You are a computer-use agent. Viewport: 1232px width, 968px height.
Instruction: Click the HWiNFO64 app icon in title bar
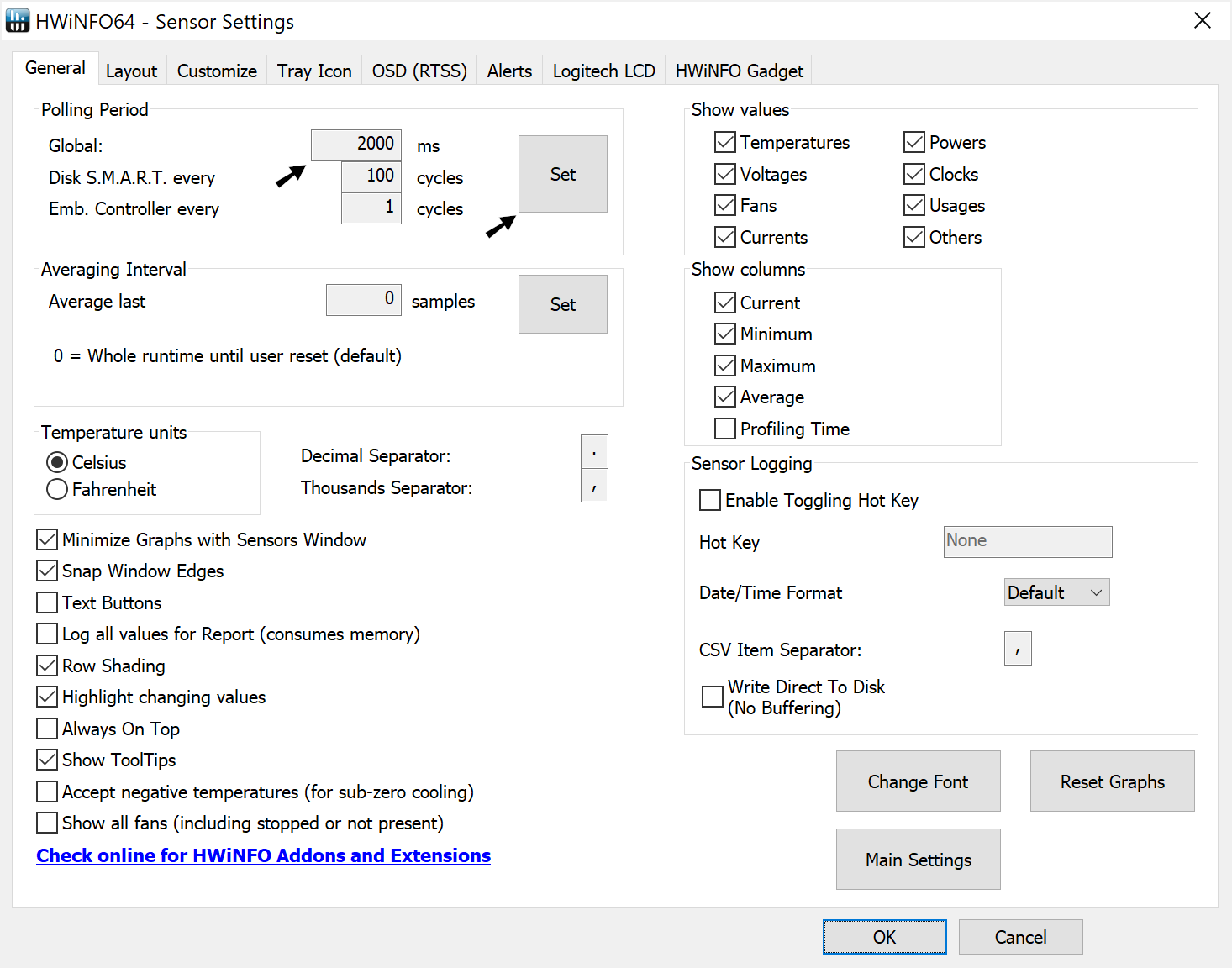click(17, 20)
